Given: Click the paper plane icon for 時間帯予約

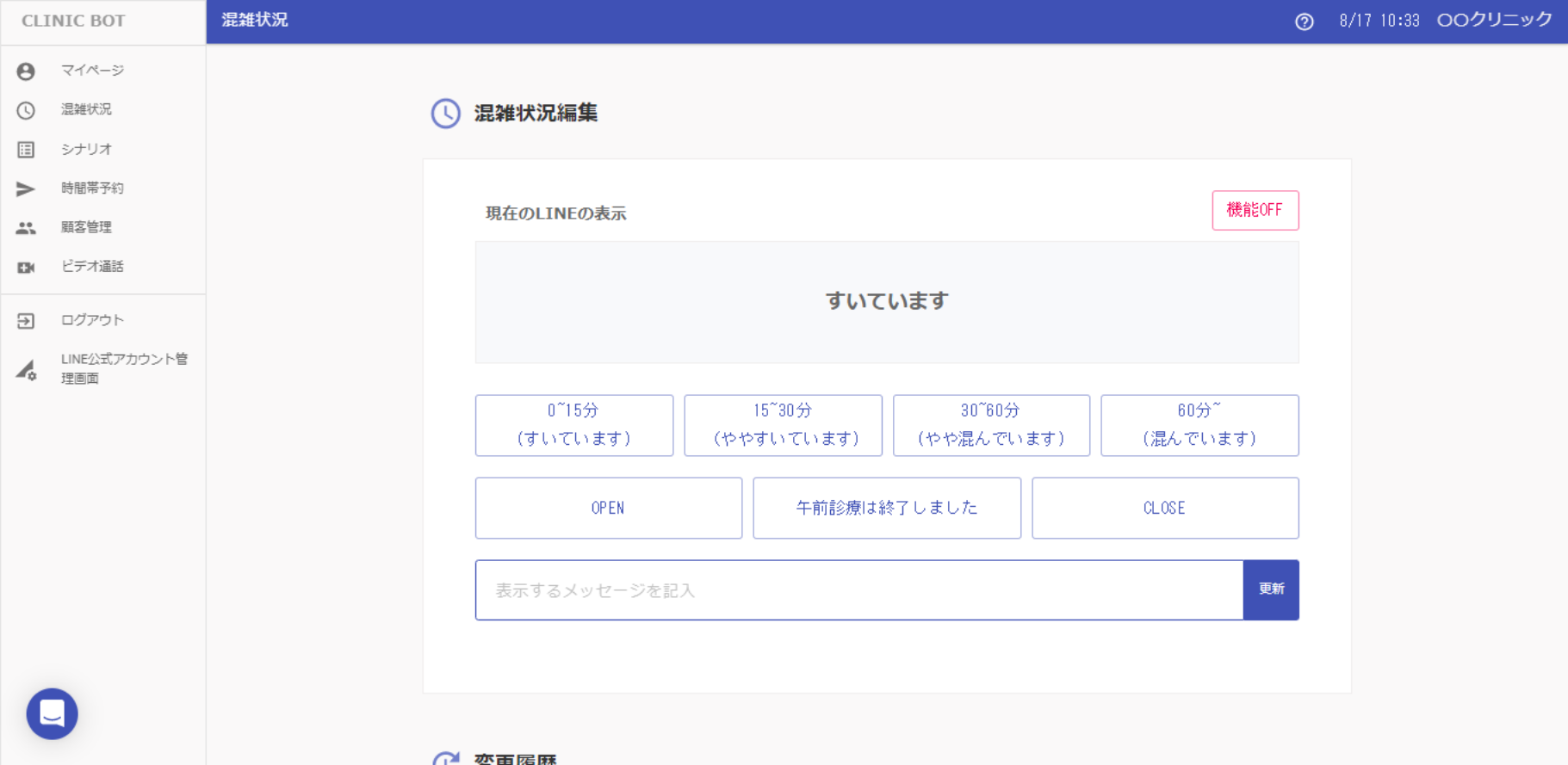Looking at the screenshot, I should click(26, 189).
